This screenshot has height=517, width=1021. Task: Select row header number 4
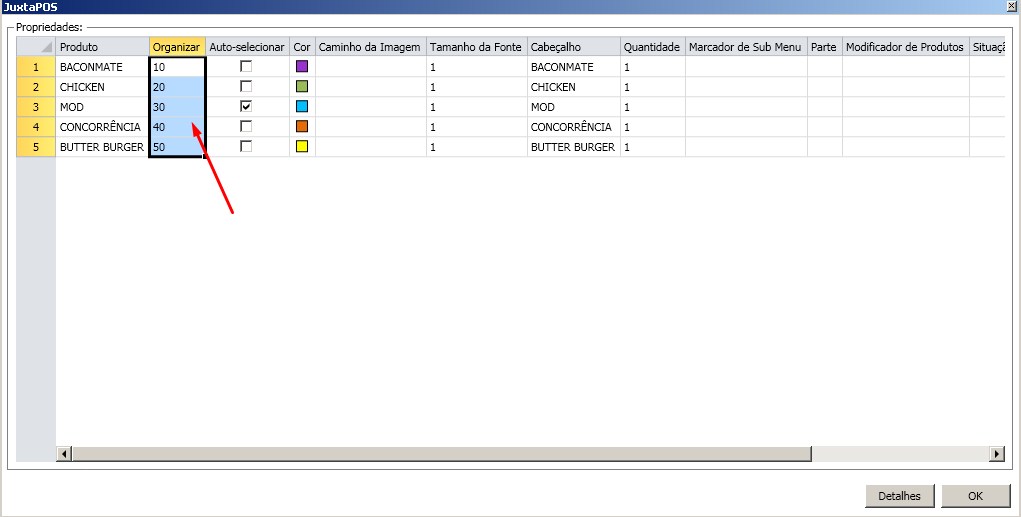coord(36,127)
